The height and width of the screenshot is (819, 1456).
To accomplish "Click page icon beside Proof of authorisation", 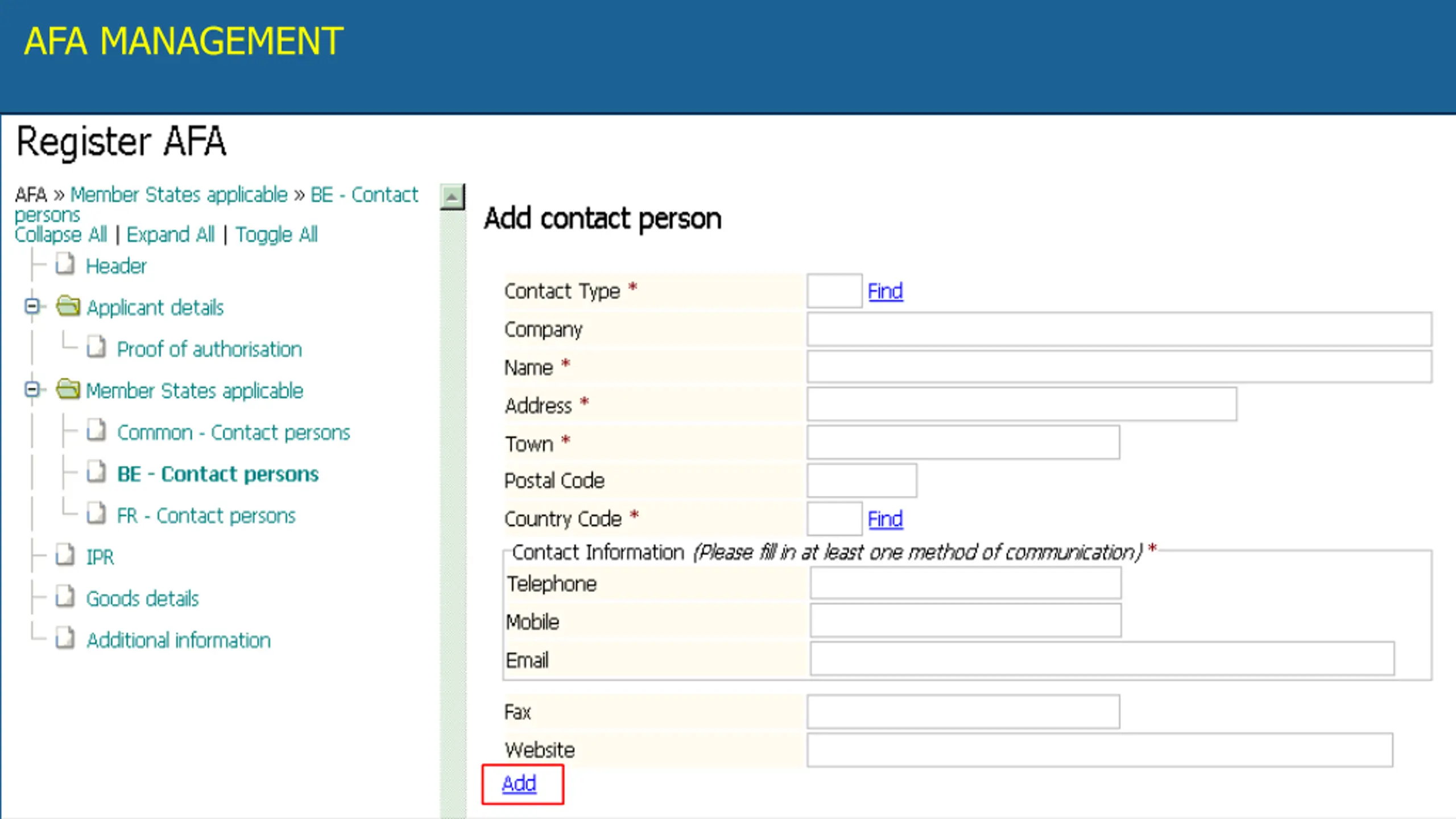I will 96,348.
